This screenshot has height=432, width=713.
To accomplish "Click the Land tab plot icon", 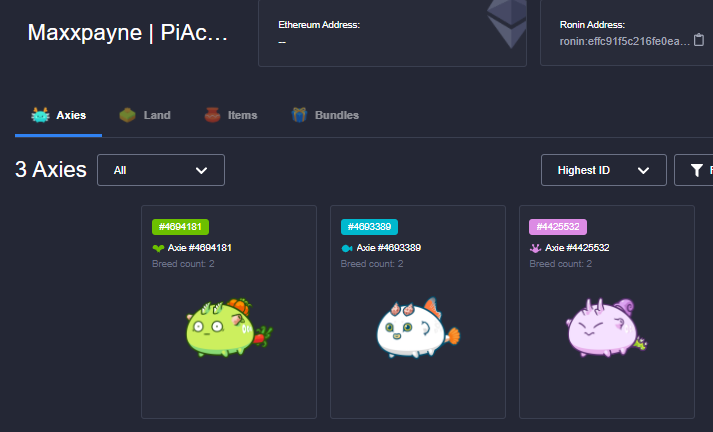I will pos(127,115).
